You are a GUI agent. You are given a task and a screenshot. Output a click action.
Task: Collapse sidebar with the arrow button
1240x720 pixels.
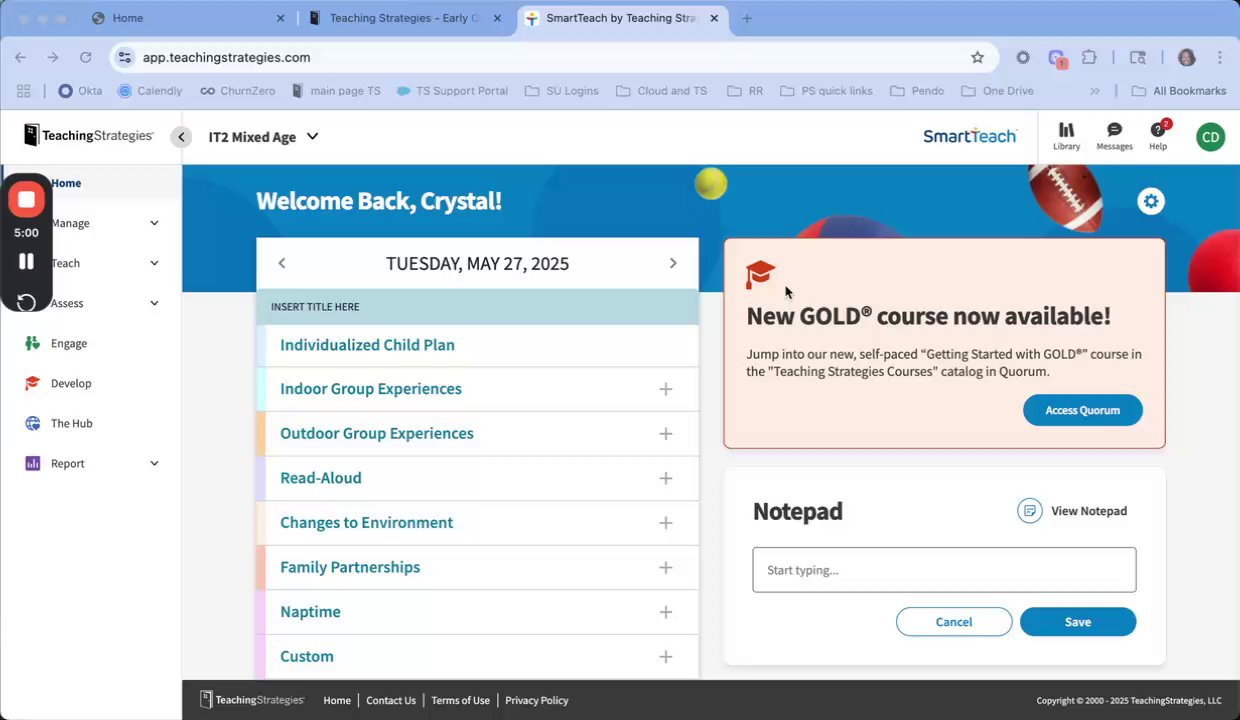[180, 137]
